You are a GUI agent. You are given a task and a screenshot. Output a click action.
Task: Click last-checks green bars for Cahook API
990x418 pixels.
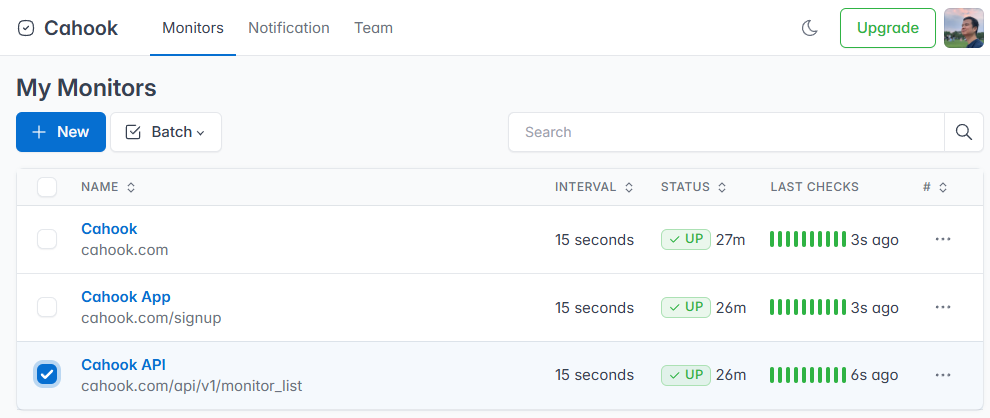808,375
